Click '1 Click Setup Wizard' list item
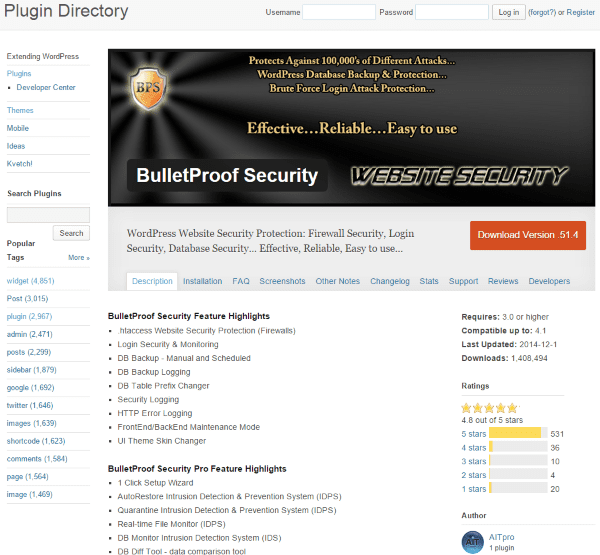 click(155, 483)
